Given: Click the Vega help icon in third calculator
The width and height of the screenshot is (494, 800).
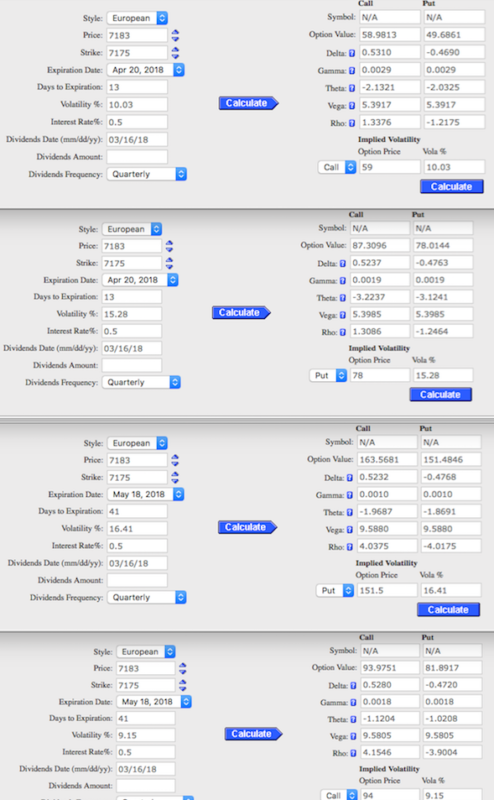Looking at the screenshot, I should [350, 530].
